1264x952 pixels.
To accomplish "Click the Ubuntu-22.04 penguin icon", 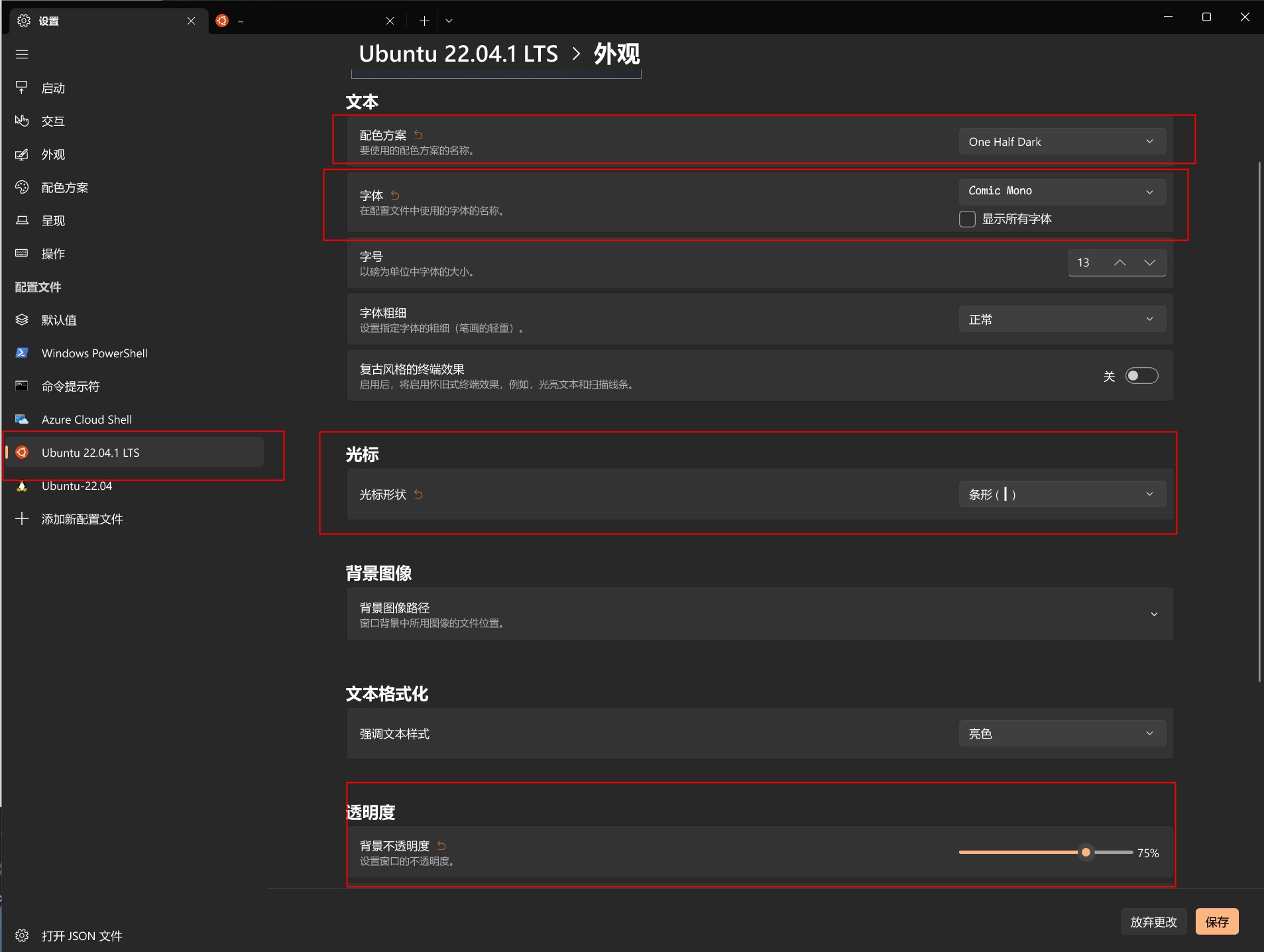I will coord(22,485).
